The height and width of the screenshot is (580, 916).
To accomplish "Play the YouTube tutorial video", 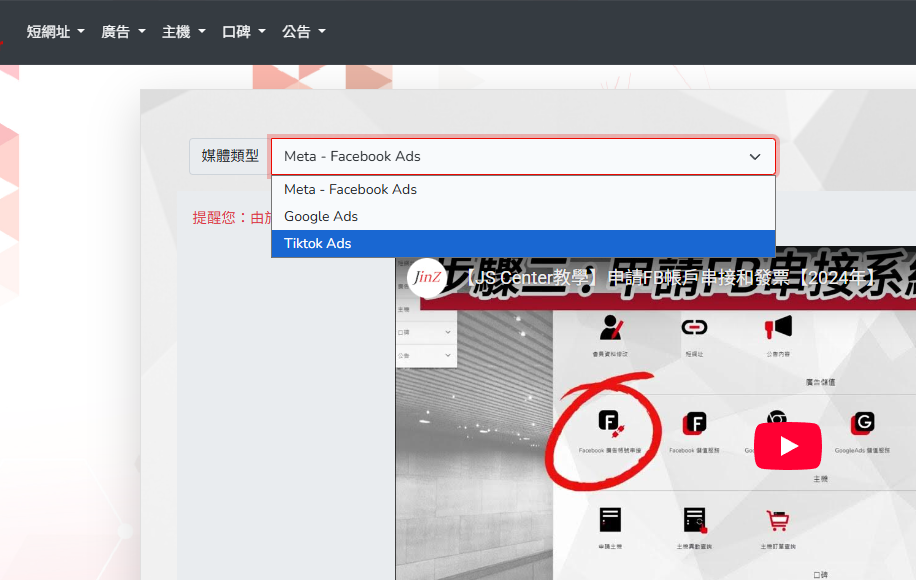I will [788, 446].
